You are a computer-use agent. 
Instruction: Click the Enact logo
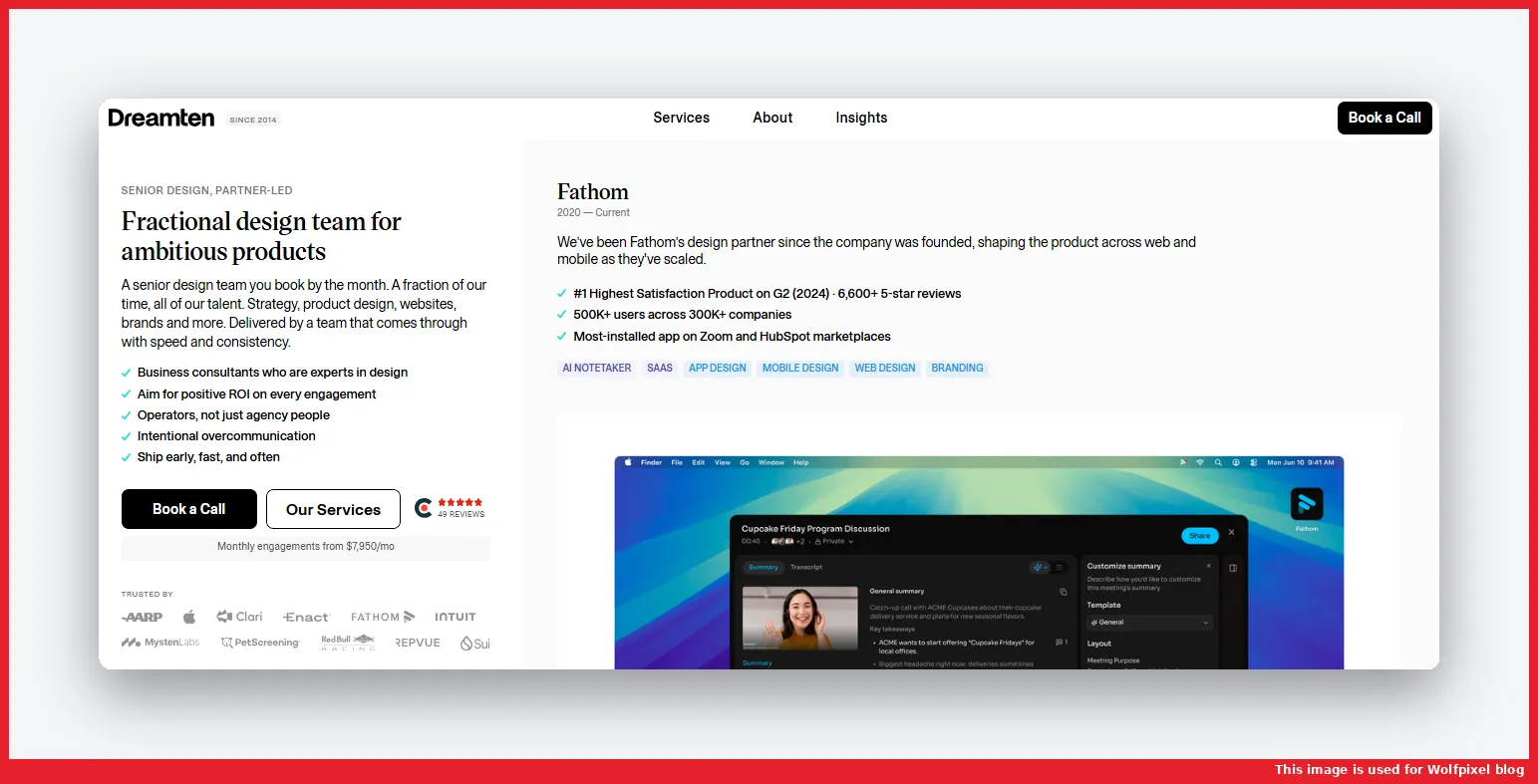(x=306, y=617)
